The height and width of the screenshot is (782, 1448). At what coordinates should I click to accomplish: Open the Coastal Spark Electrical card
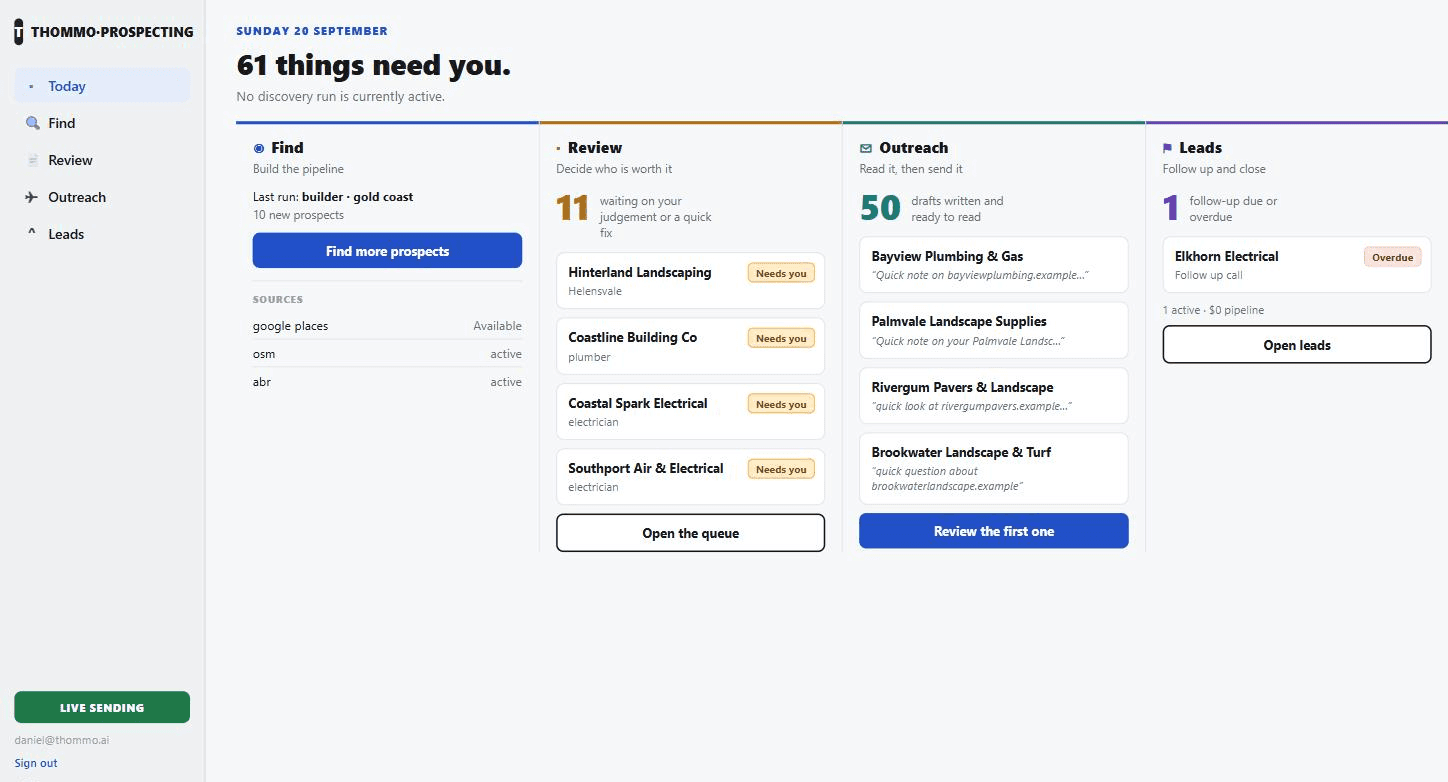tap(690, 412)
